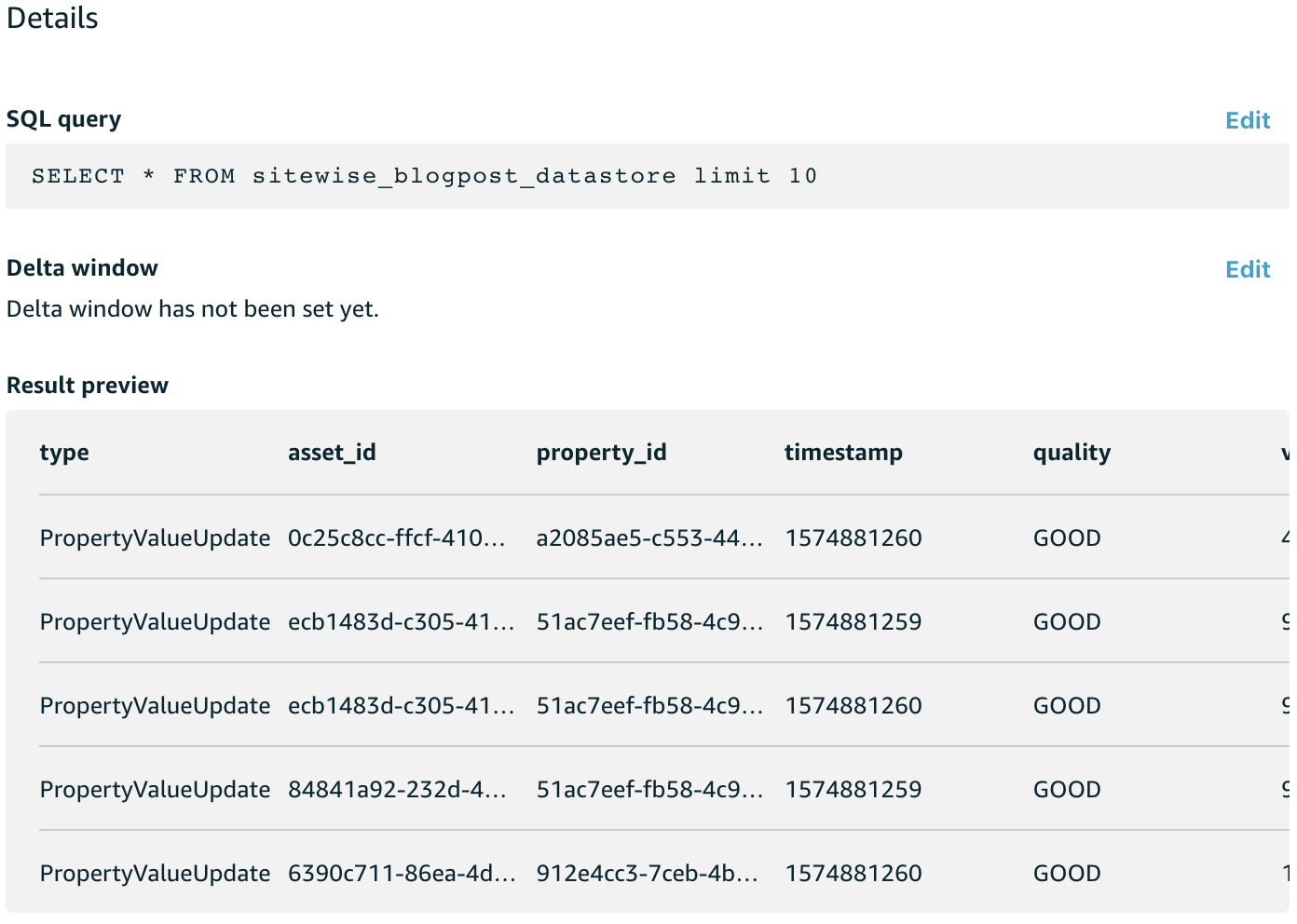This screenshot has width=1297, height=924.
Task: Click the Delta window not set message
Action: coord(193,309)
